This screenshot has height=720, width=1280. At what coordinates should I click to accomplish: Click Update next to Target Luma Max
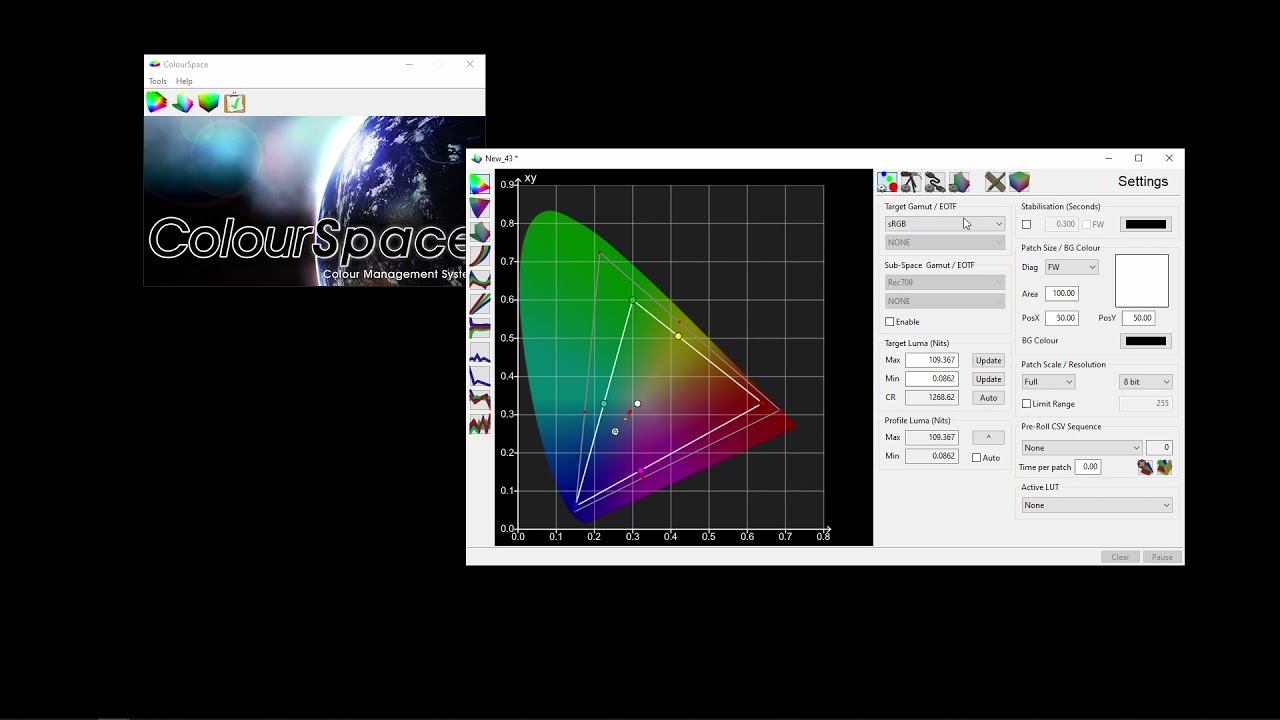click(x=988, y=360)
